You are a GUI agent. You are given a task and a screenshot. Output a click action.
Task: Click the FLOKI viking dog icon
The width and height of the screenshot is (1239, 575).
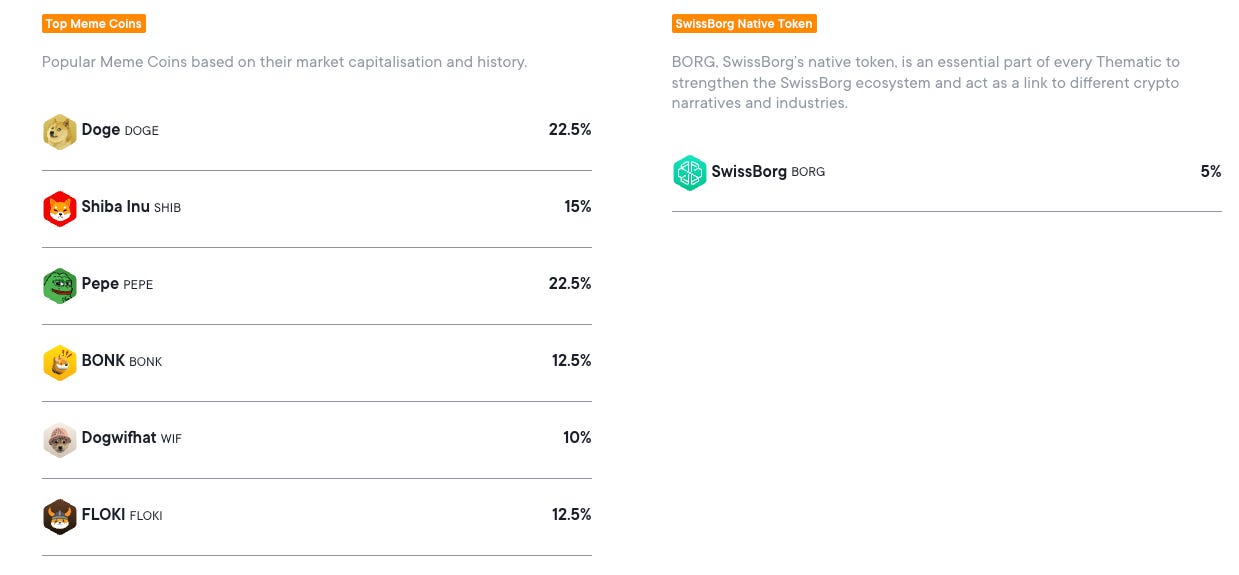pos(60,516)
